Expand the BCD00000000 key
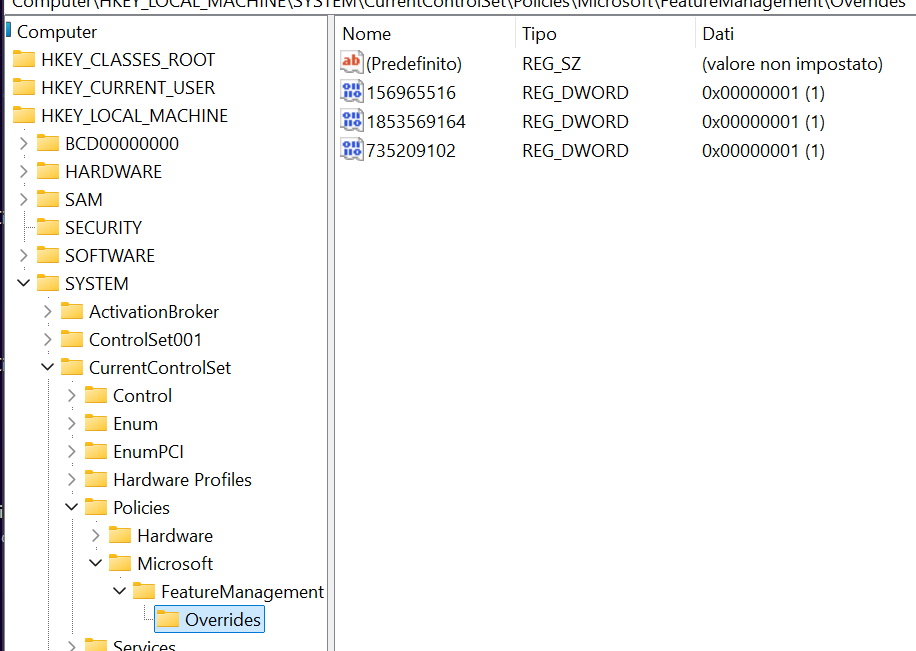 coord(23,143)
